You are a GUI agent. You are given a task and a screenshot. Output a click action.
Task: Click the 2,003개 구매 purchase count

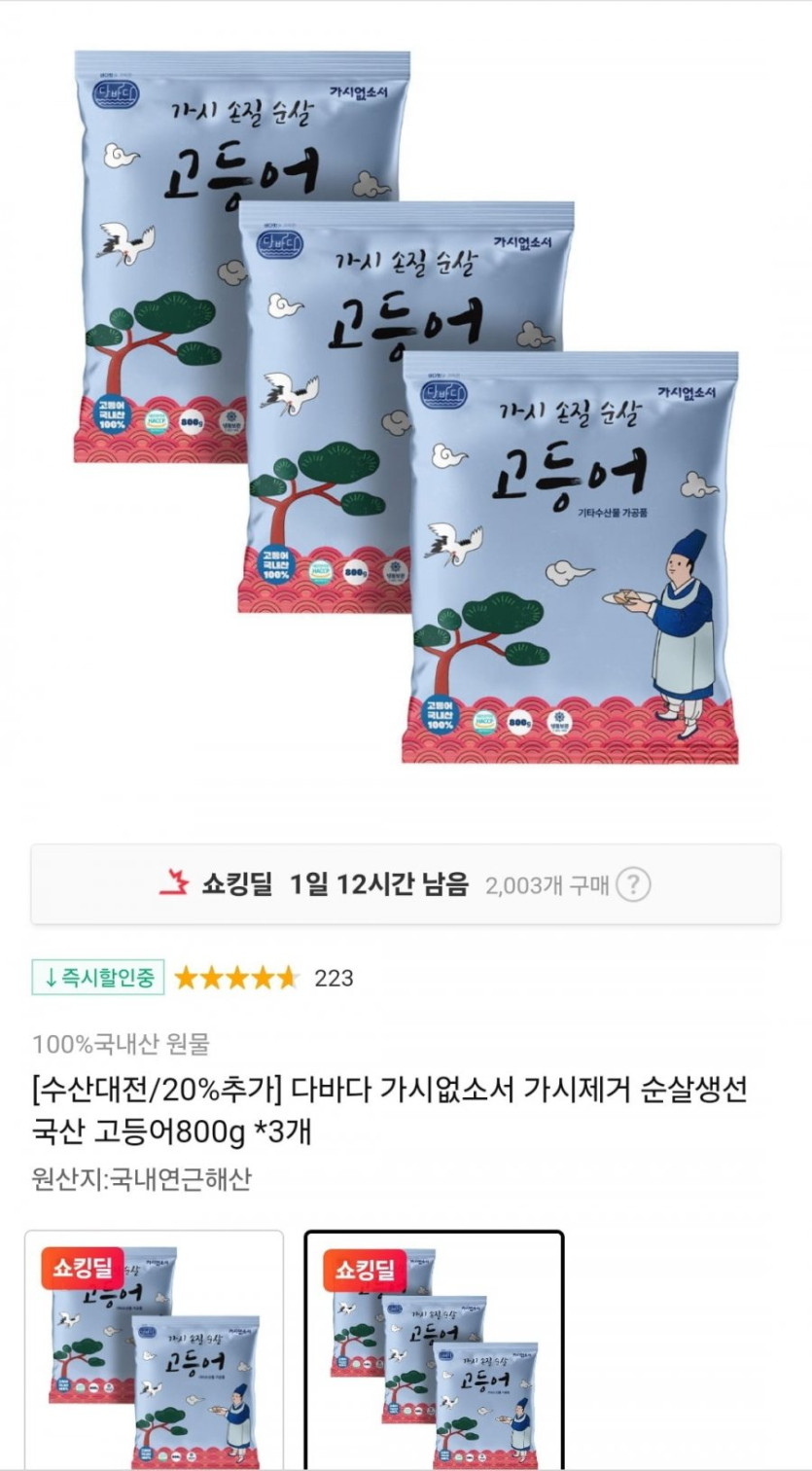pos(547,885)
